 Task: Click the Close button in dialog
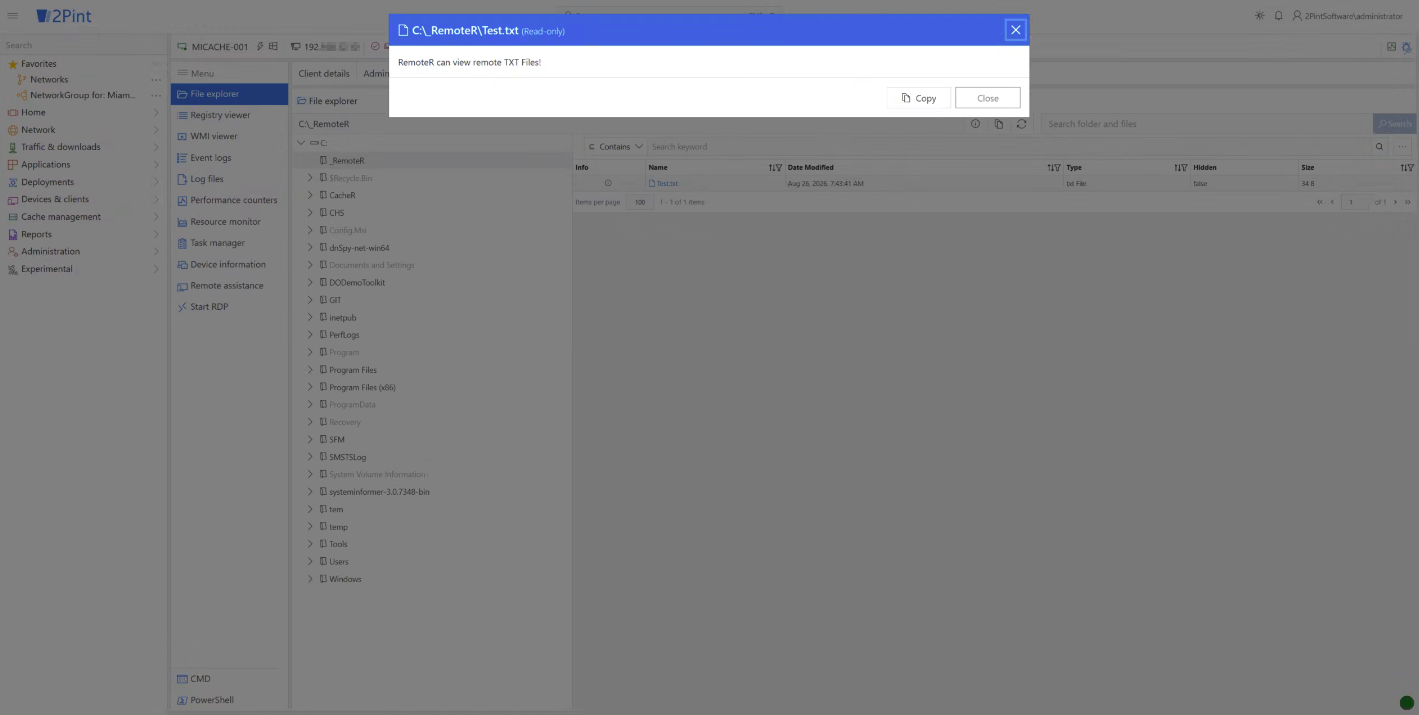987,98
